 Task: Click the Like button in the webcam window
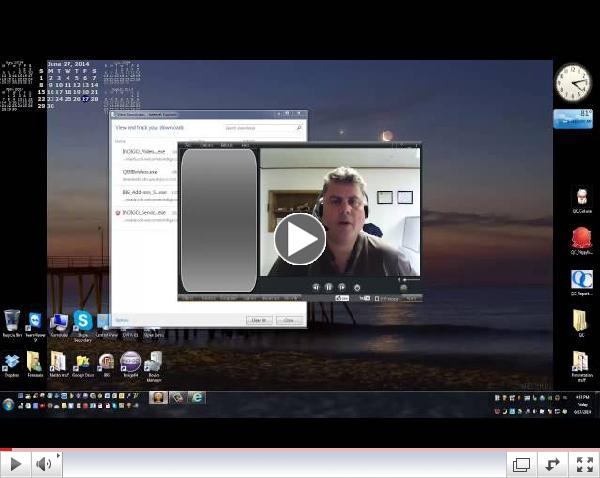click(342, 298)
